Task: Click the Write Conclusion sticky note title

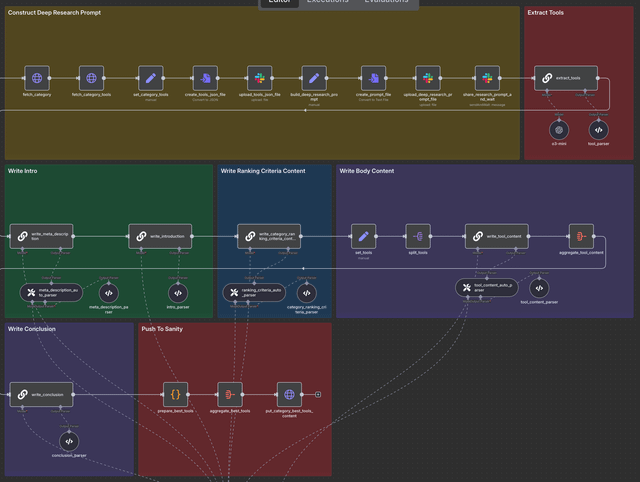Action: [31, 329]
